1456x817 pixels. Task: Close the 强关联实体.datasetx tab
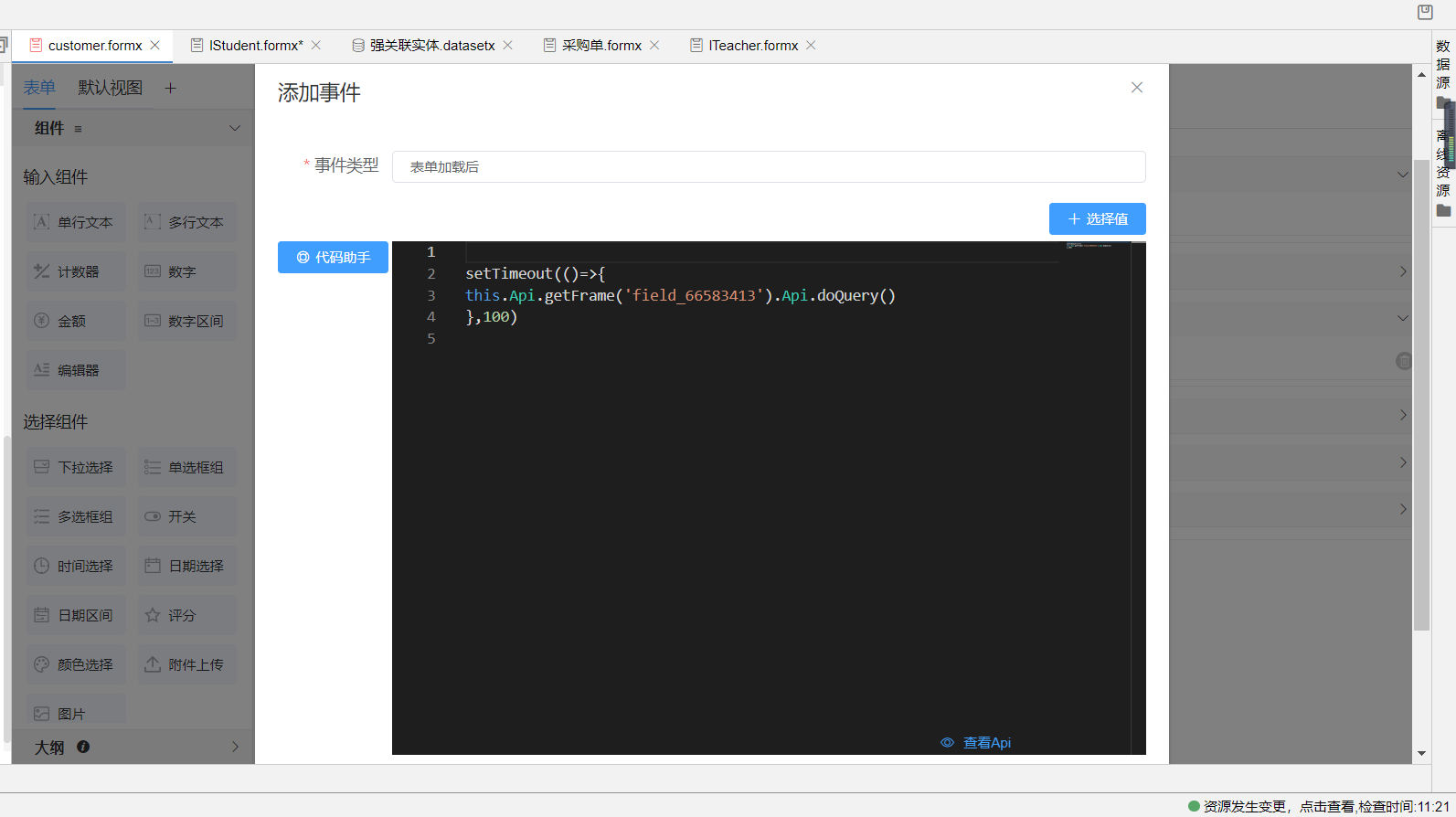pyautogui.click(x=508, y=46)
